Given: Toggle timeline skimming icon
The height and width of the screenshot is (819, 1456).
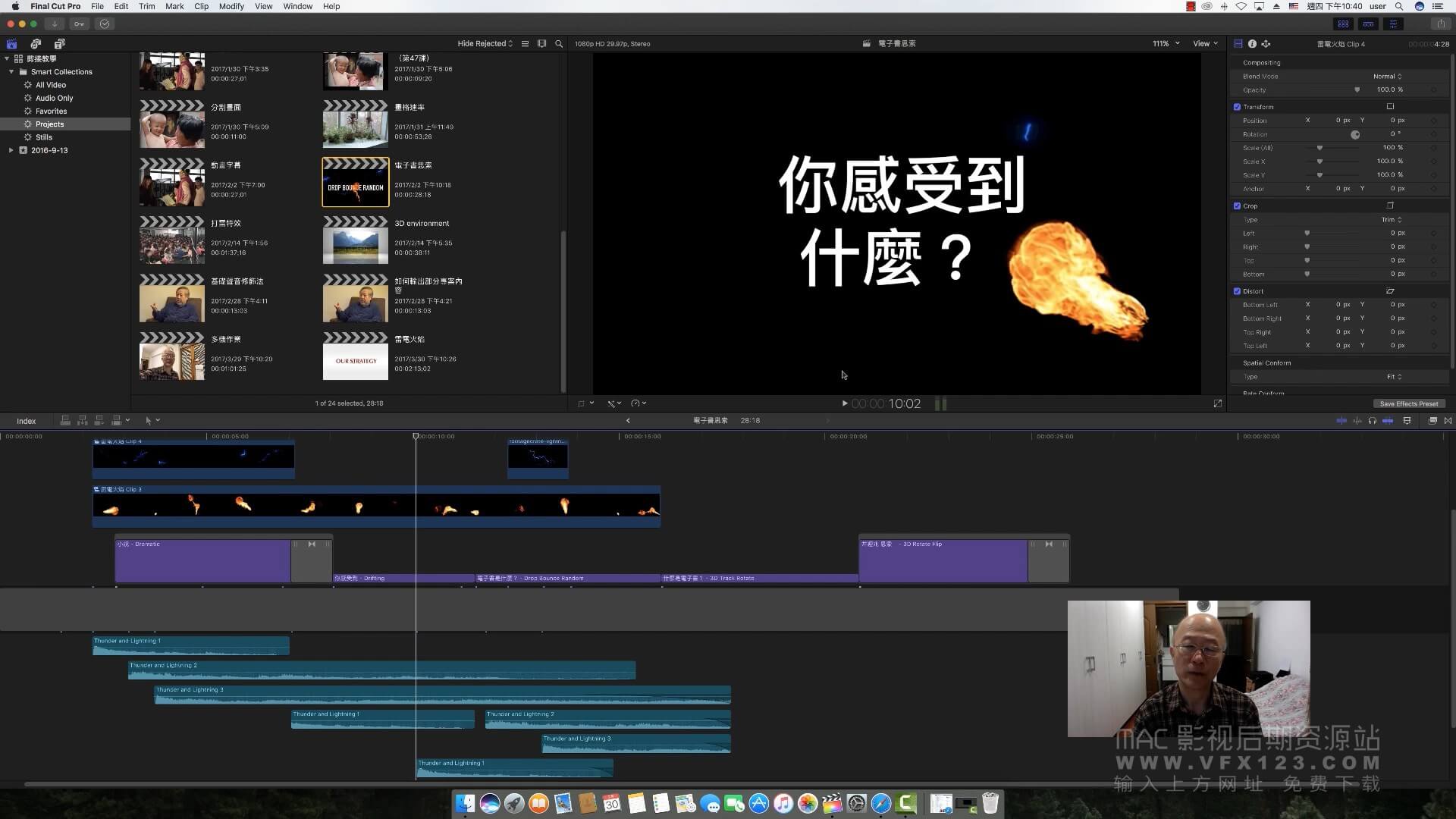Looking at the screenshot, I should click(x=1341, y=420).
